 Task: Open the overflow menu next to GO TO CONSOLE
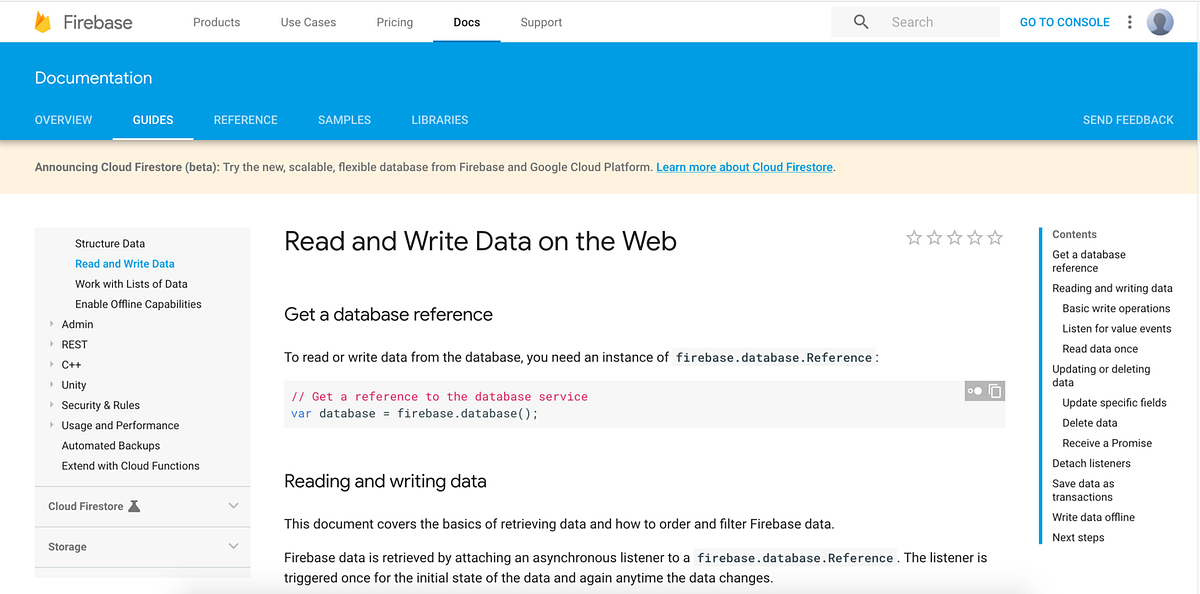[x=1129, y=21]
